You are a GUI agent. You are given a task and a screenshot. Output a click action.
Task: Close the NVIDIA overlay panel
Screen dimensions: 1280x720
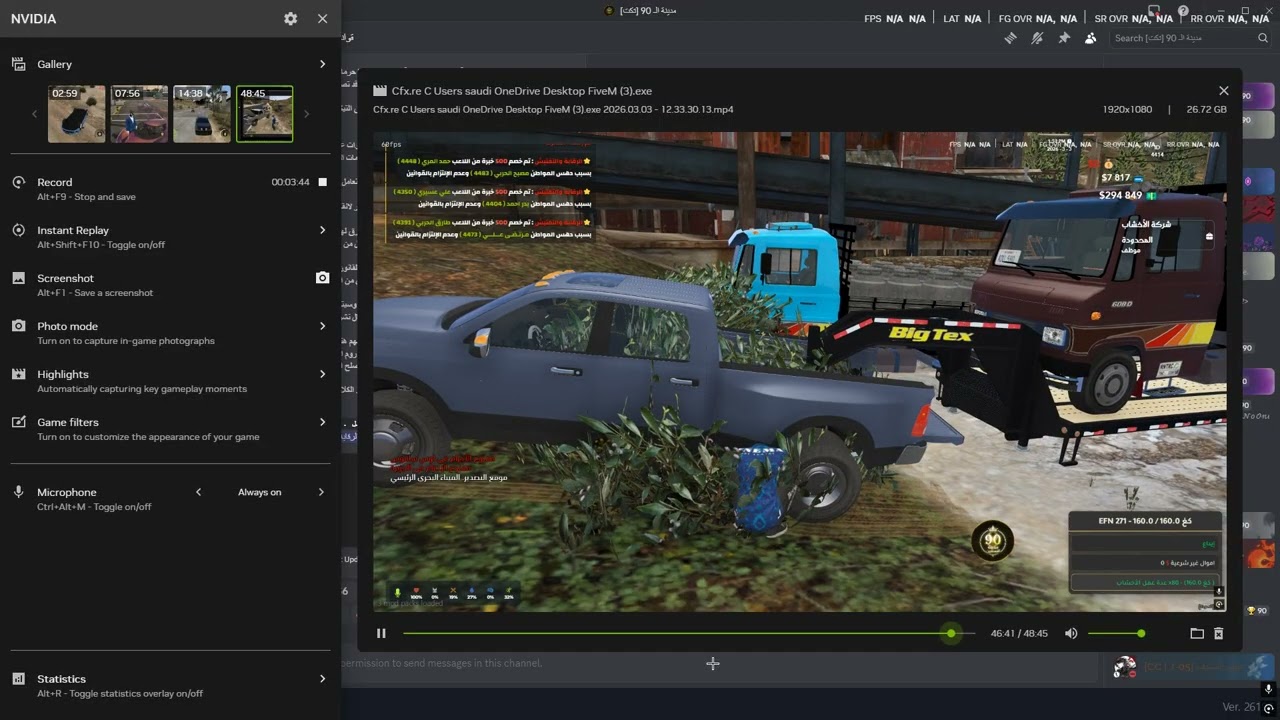322,19
